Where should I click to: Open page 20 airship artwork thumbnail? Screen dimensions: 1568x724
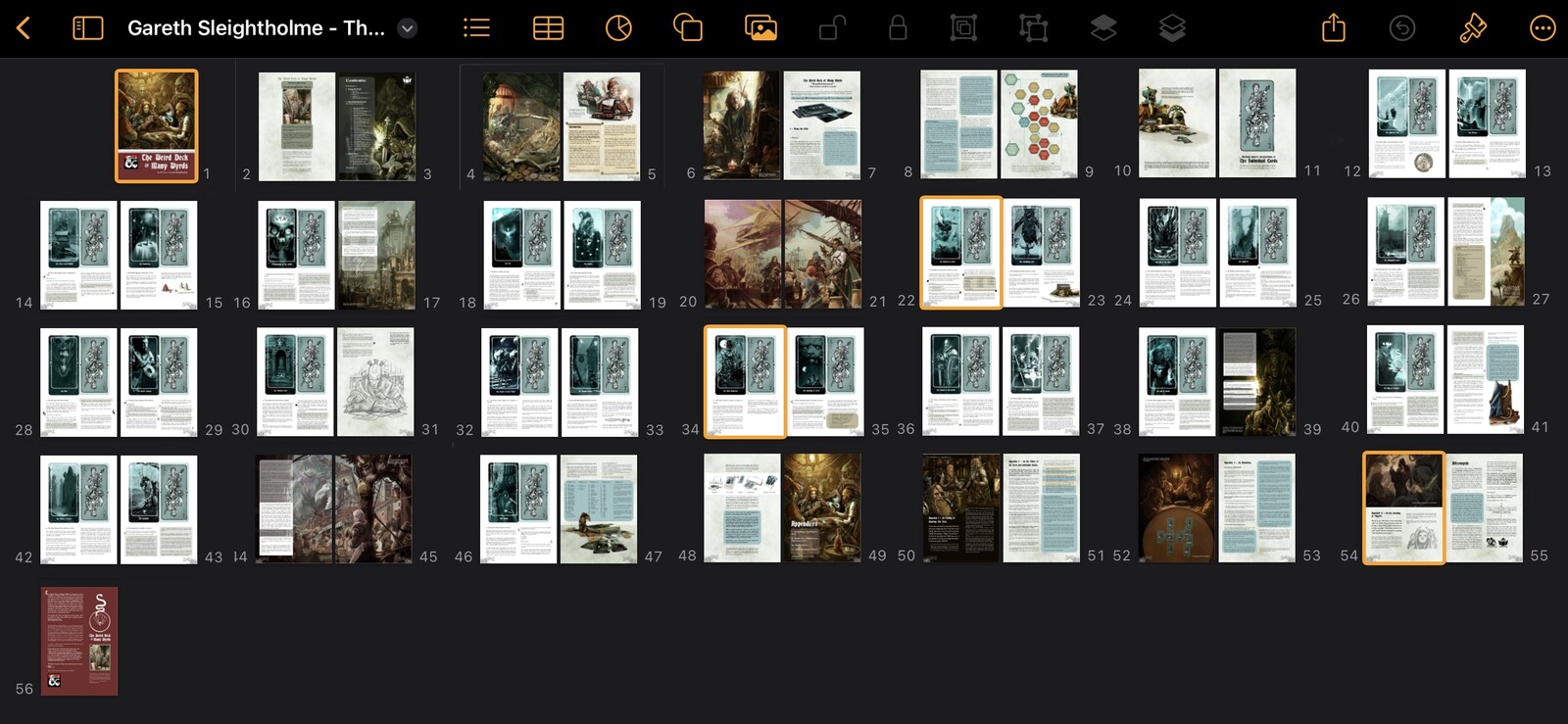(x=743, y=255)
